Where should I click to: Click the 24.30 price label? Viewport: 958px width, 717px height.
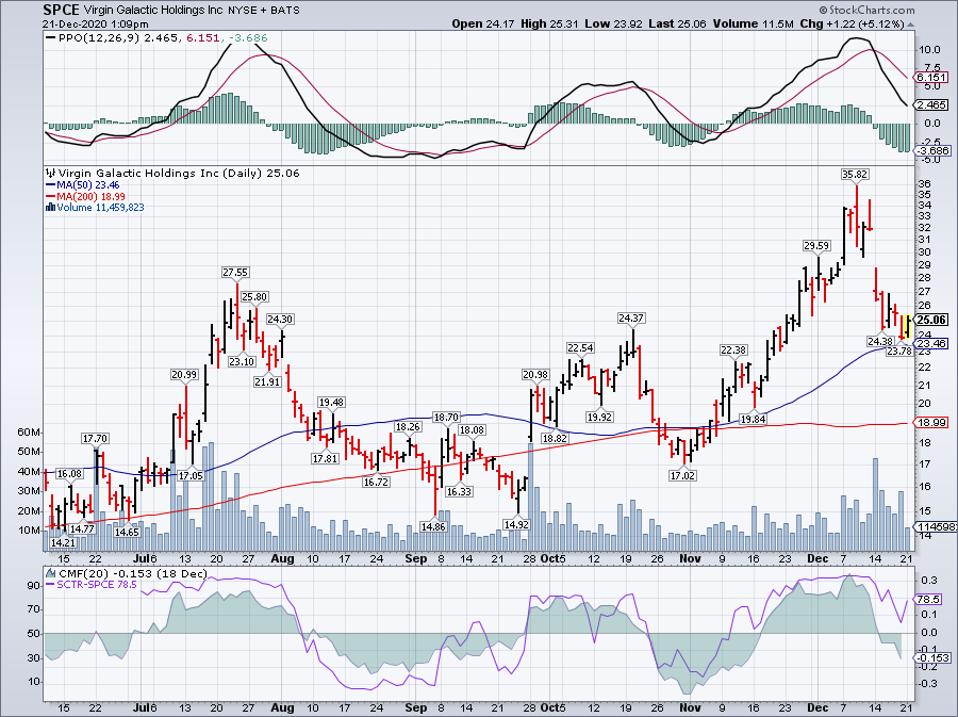click(x=280, y=319)
